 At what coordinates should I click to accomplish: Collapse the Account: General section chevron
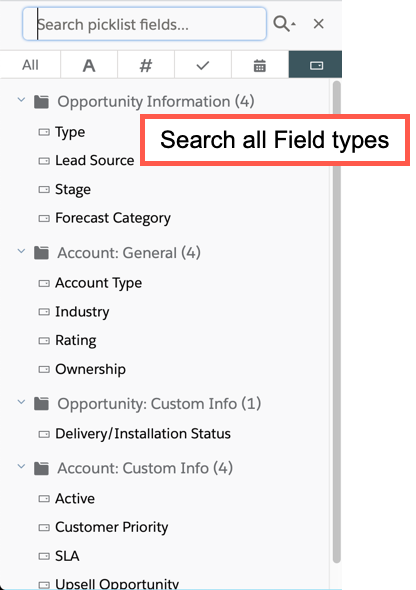(x=21, y=252)
